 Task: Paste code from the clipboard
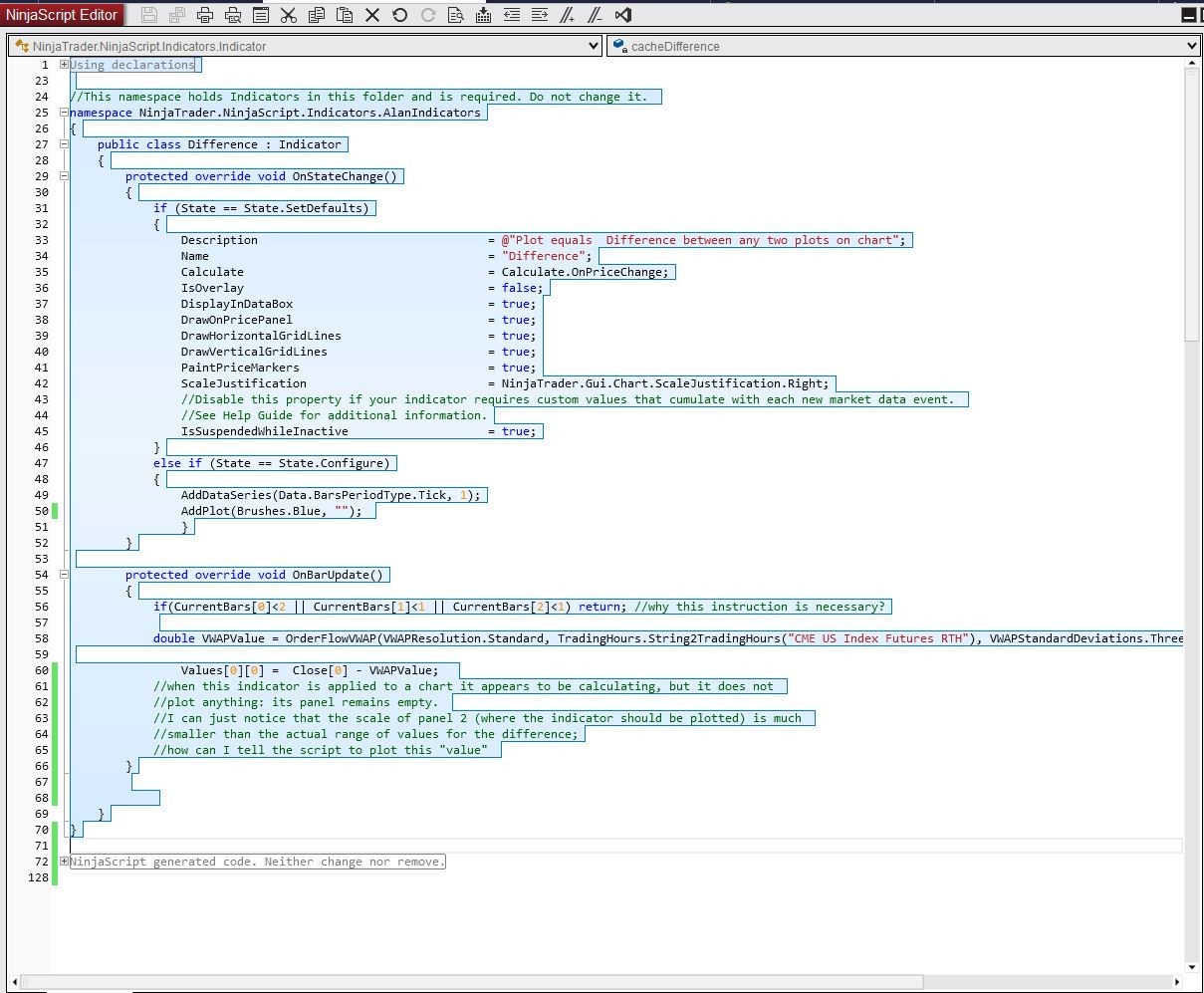[x=345, y=15]
